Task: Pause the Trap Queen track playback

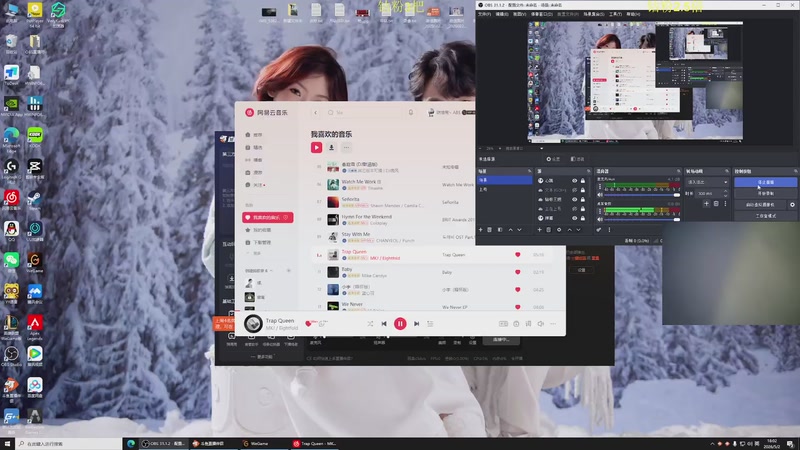Action: click(400, 323)
